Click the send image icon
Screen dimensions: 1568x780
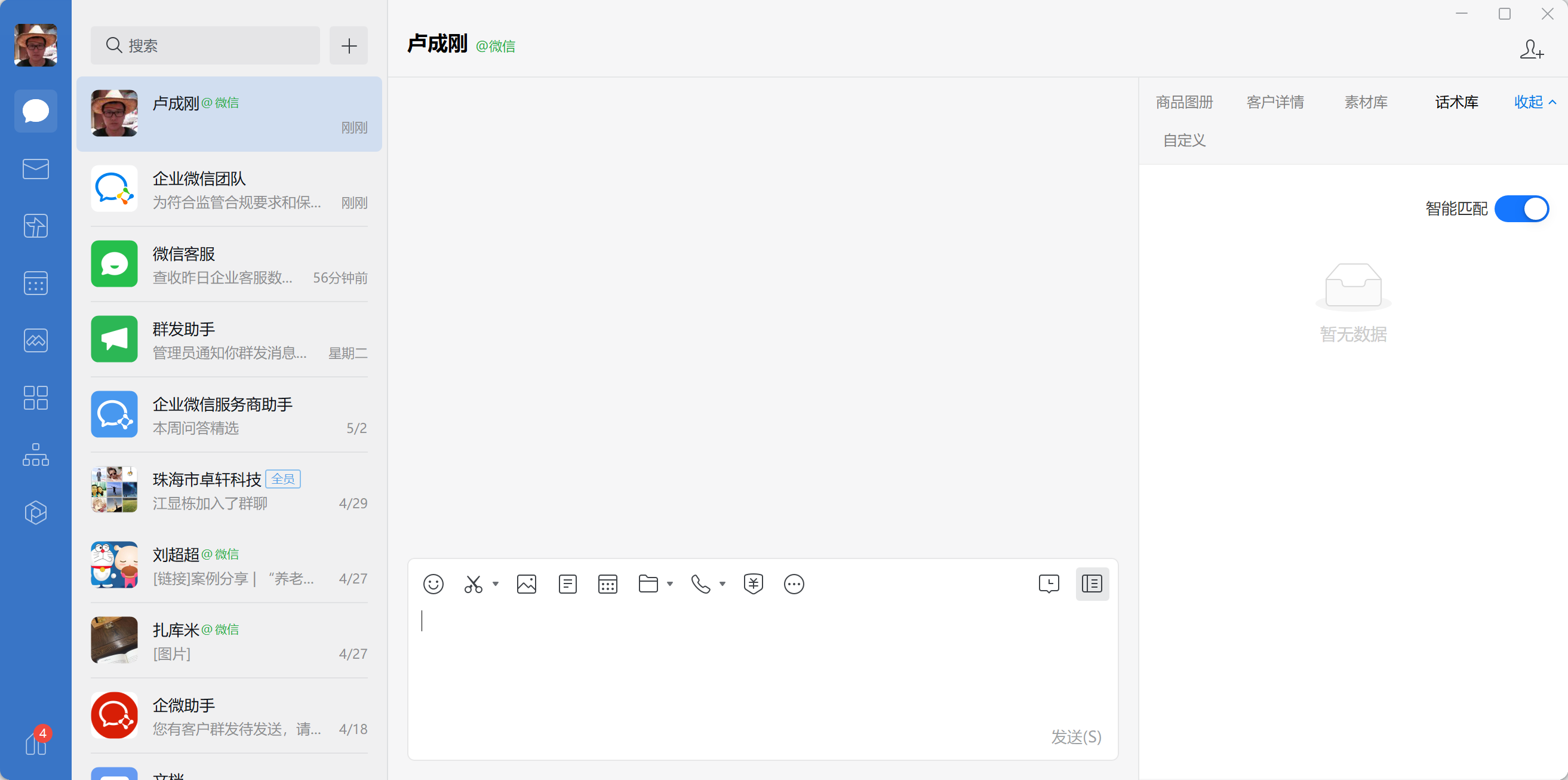(527, 584)
